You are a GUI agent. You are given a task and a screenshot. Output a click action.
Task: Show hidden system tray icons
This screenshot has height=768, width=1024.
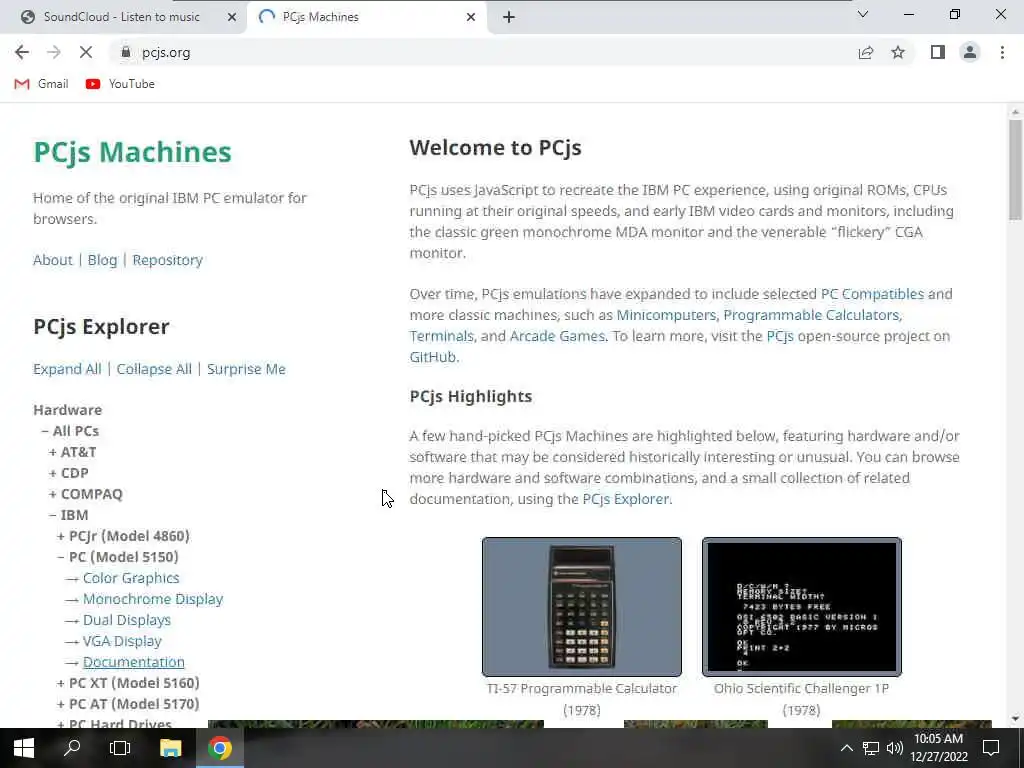point(846,748)
